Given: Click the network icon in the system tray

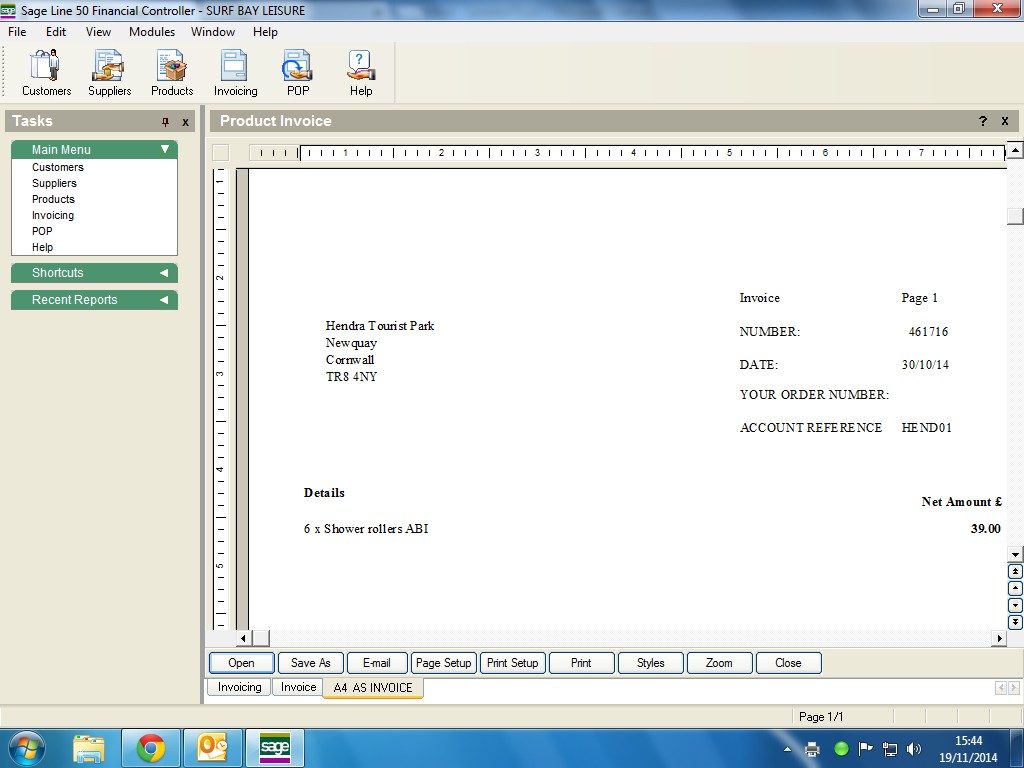Looking at the screenshot, I should [889, 749].
